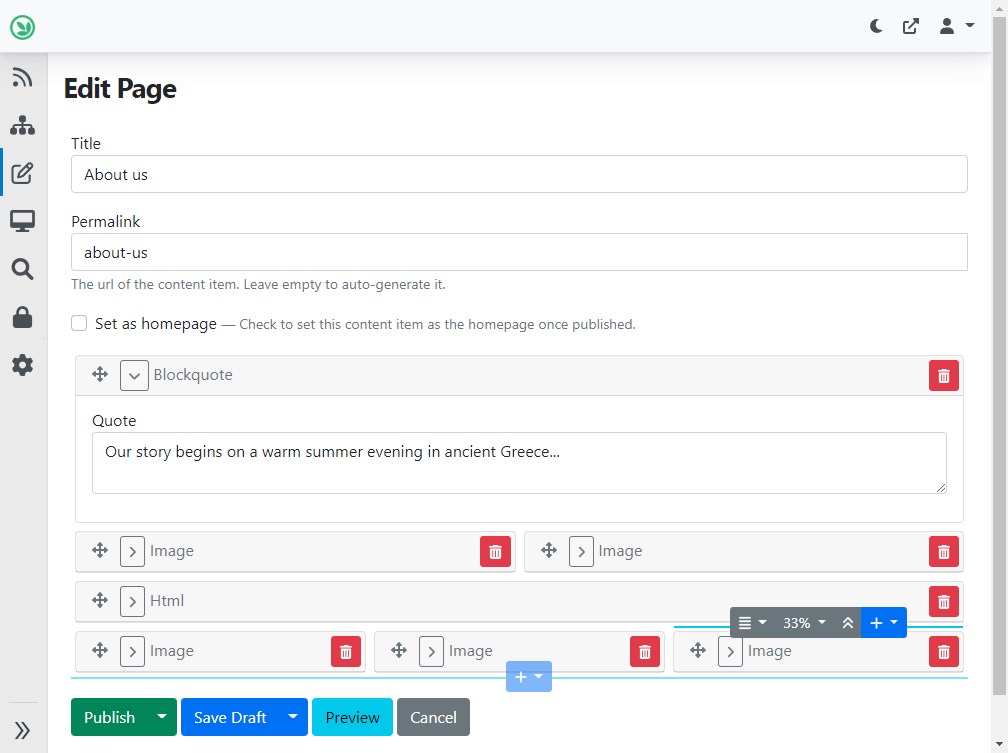Image resolution: width=1008 pixels, height=753 pixels.
Task: Open the 33% width dropdown
Action: pyautogui.click(x=804, y=622)
